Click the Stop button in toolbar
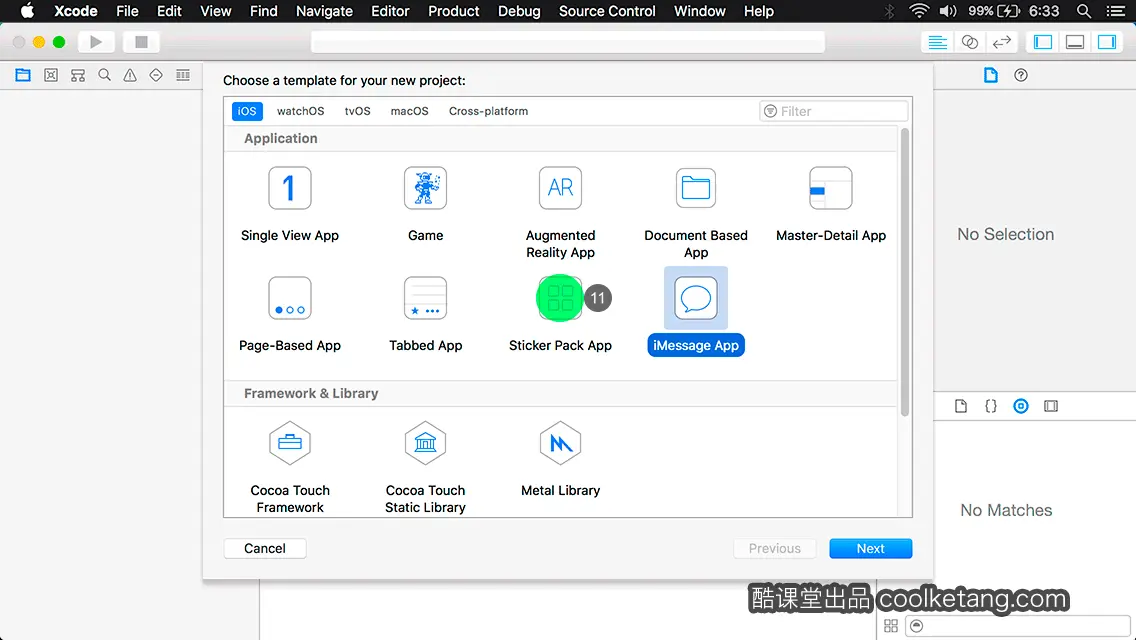 (x=141, y=42)
